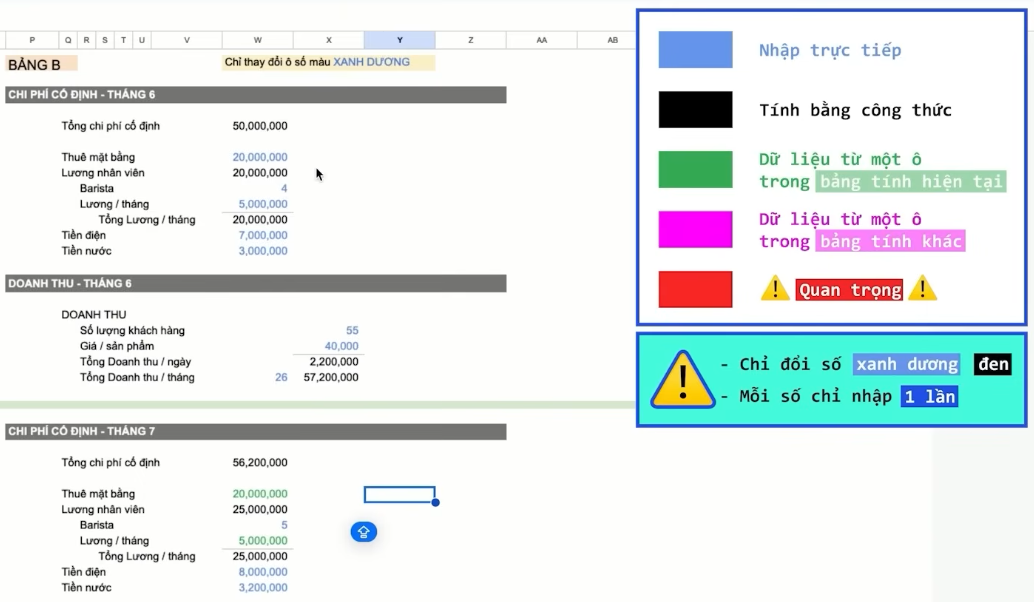The width and height of the screenshot is (1034, 602).
Task: Select column header AA
Action: coord(541,40)
